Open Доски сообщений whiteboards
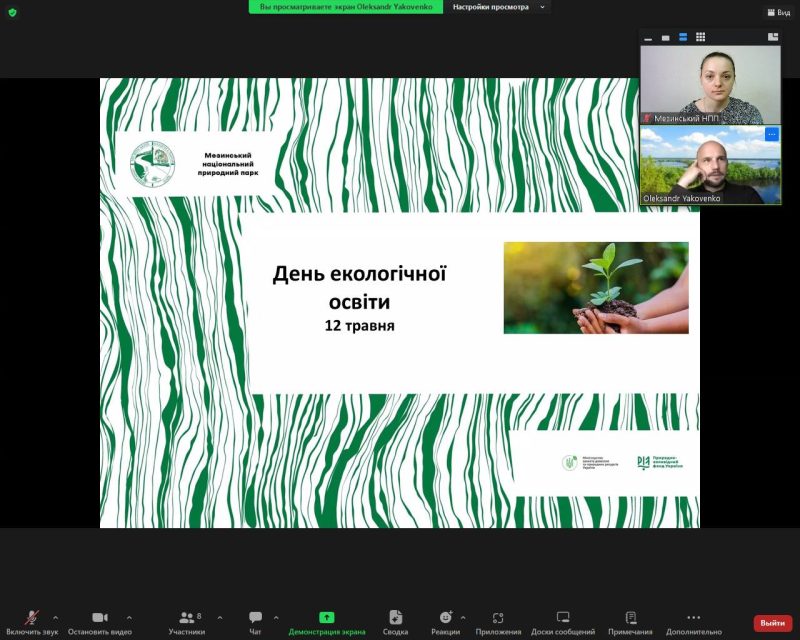This screenshot has width=800, height=640. point(562,622)
